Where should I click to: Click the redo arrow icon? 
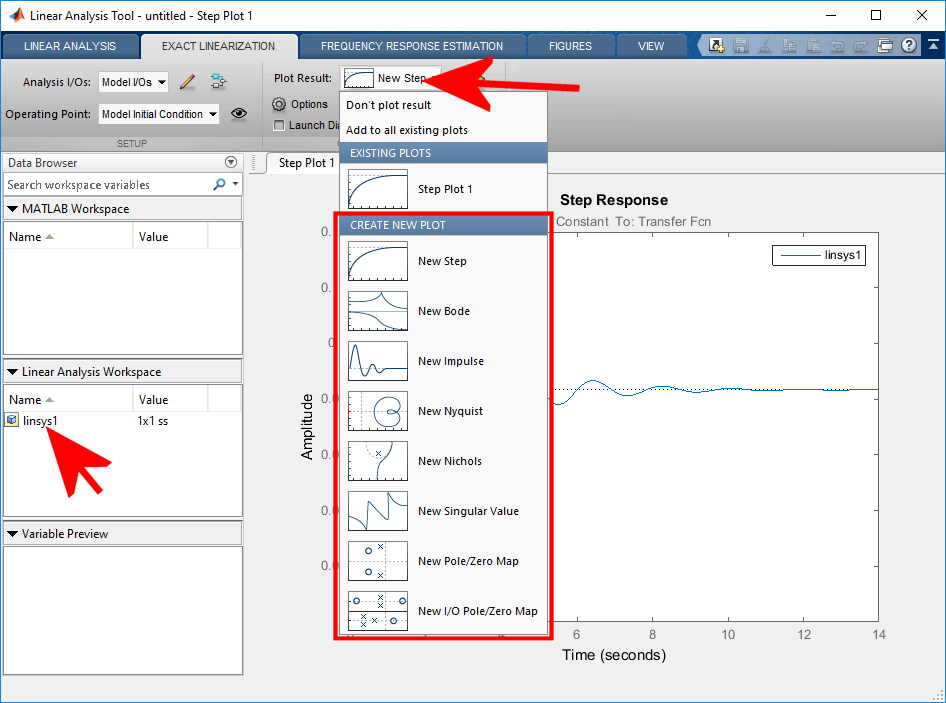861,45
